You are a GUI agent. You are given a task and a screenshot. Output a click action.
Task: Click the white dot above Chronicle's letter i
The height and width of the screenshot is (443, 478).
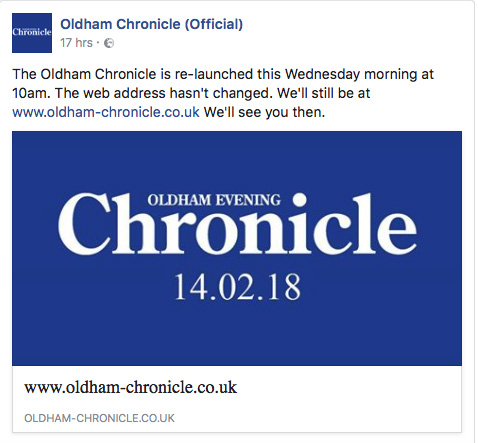(299, 199)
